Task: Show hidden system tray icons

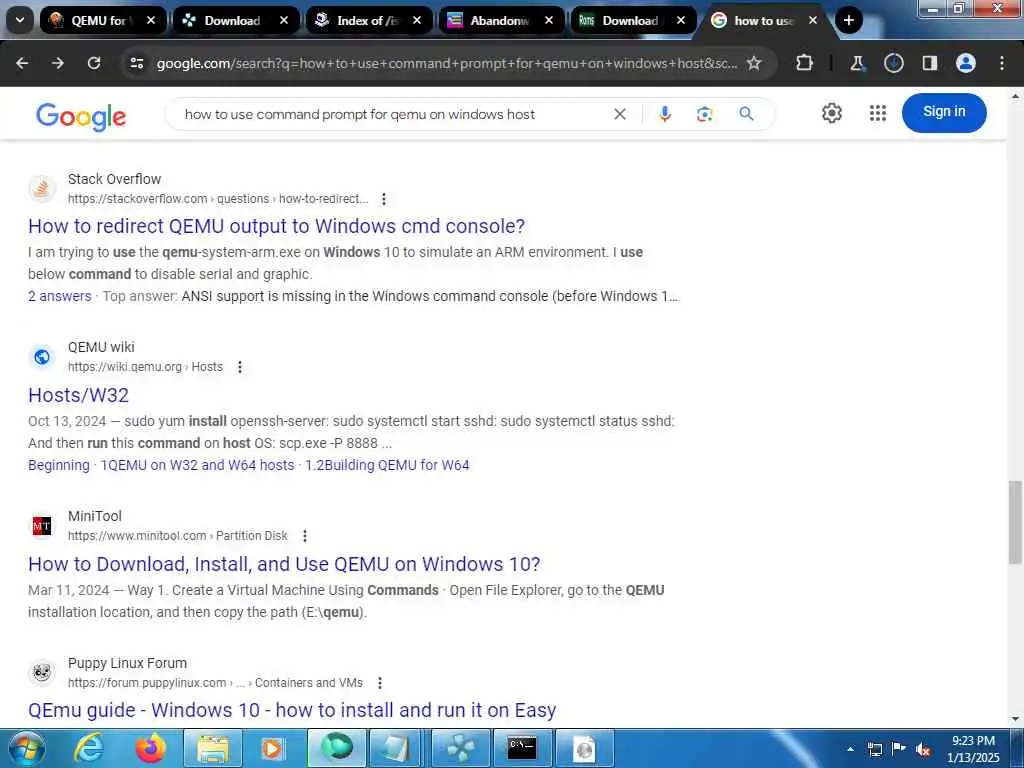Action: click(850, 749)
